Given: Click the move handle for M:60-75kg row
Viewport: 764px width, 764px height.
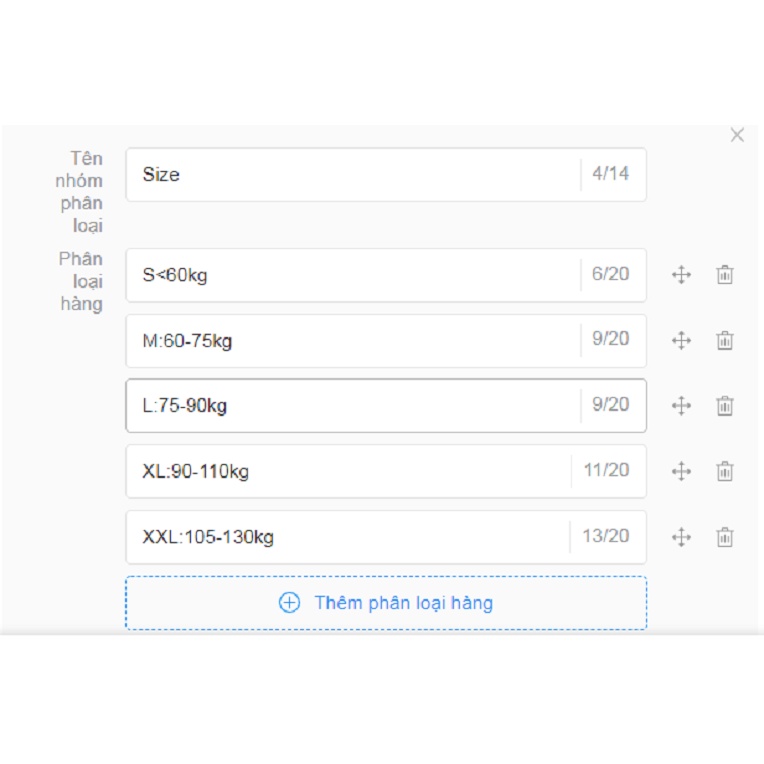Looking at the screenshot, I should pyautogui.click(x=681, y=341).
